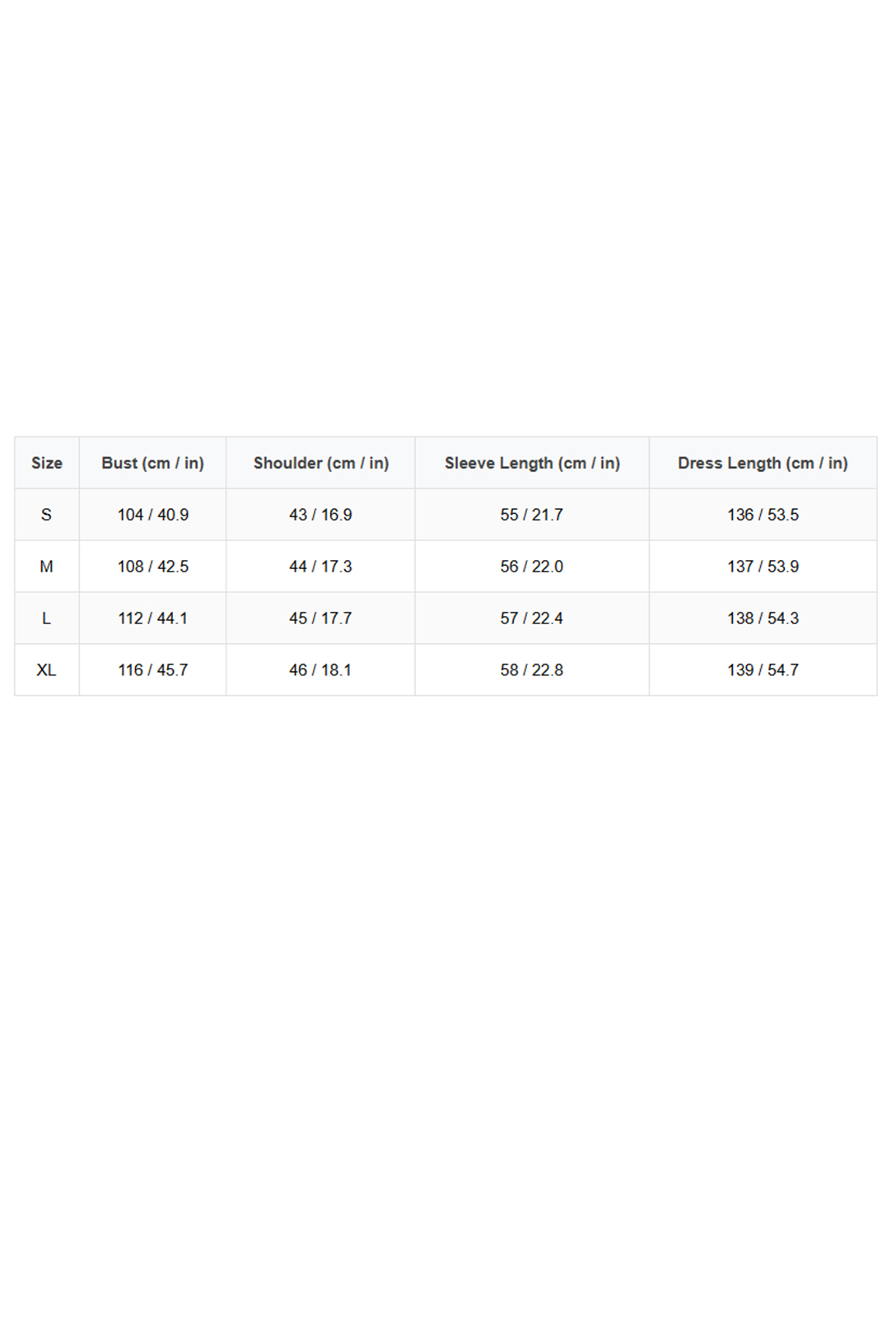Select the Dress Length column header

pyautogui.click(x=763, y=463)
